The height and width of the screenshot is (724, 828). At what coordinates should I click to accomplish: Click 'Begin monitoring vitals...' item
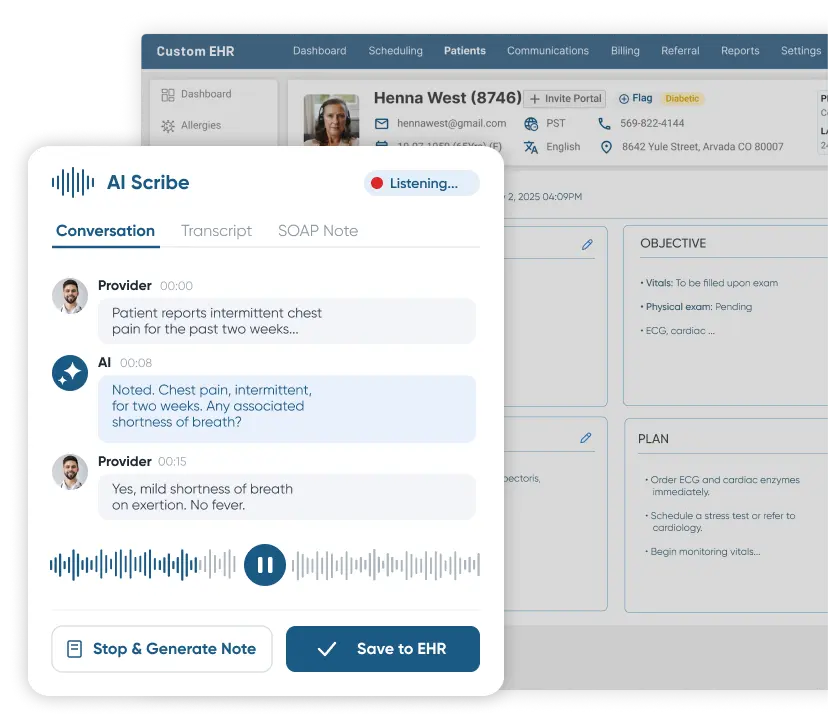[x=703, y=551]
